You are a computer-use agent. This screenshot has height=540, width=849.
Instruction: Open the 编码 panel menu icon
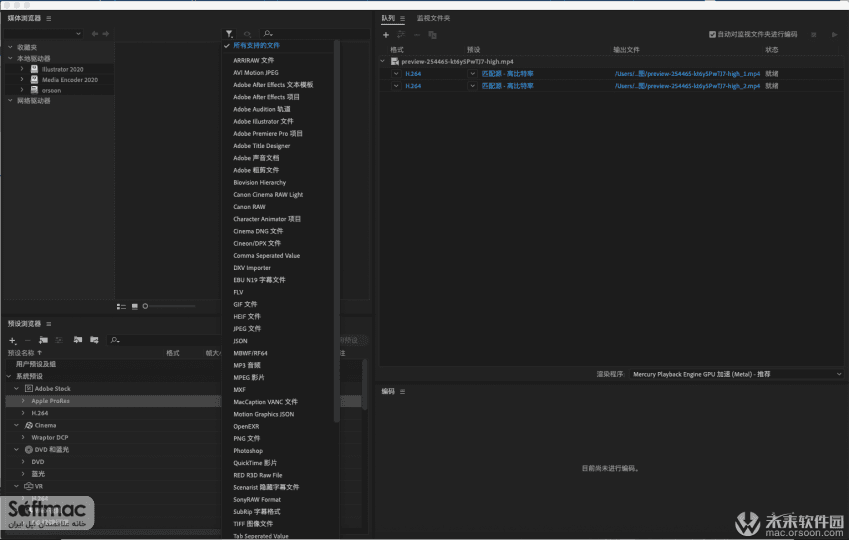[x=402, y=392]
